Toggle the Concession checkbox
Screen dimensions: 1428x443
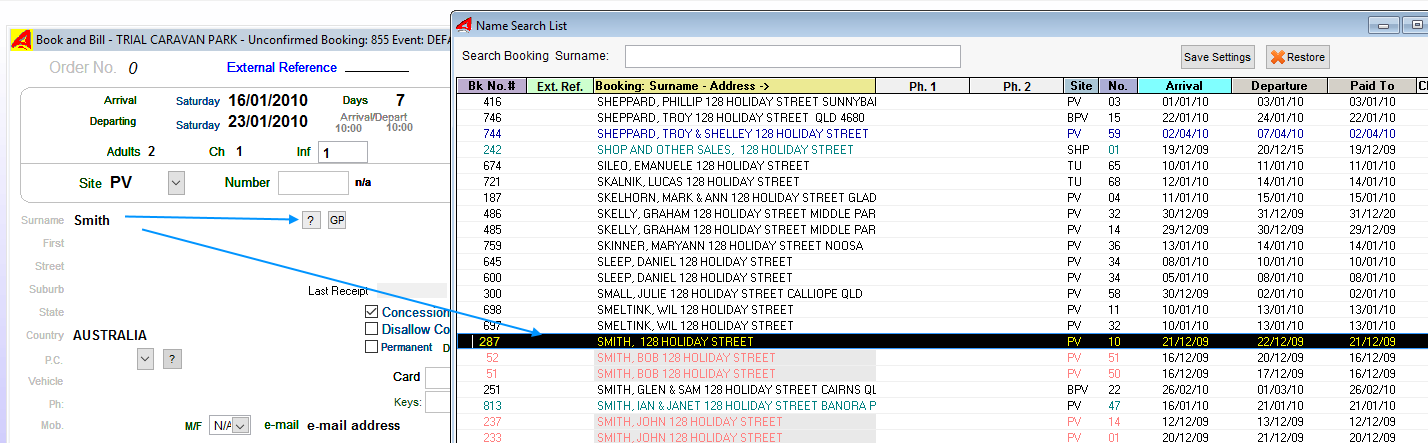click(372, 312)
